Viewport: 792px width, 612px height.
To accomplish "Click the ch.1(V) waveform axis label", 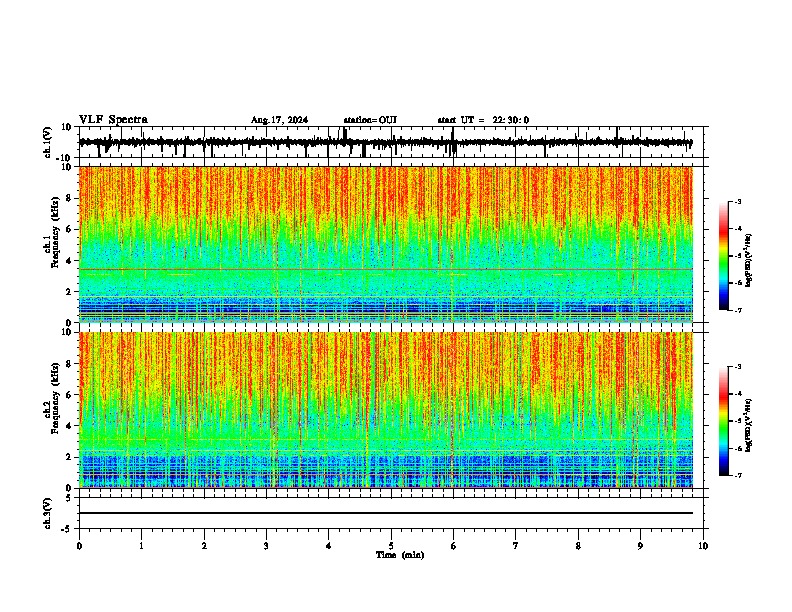I will coord(48,142).
